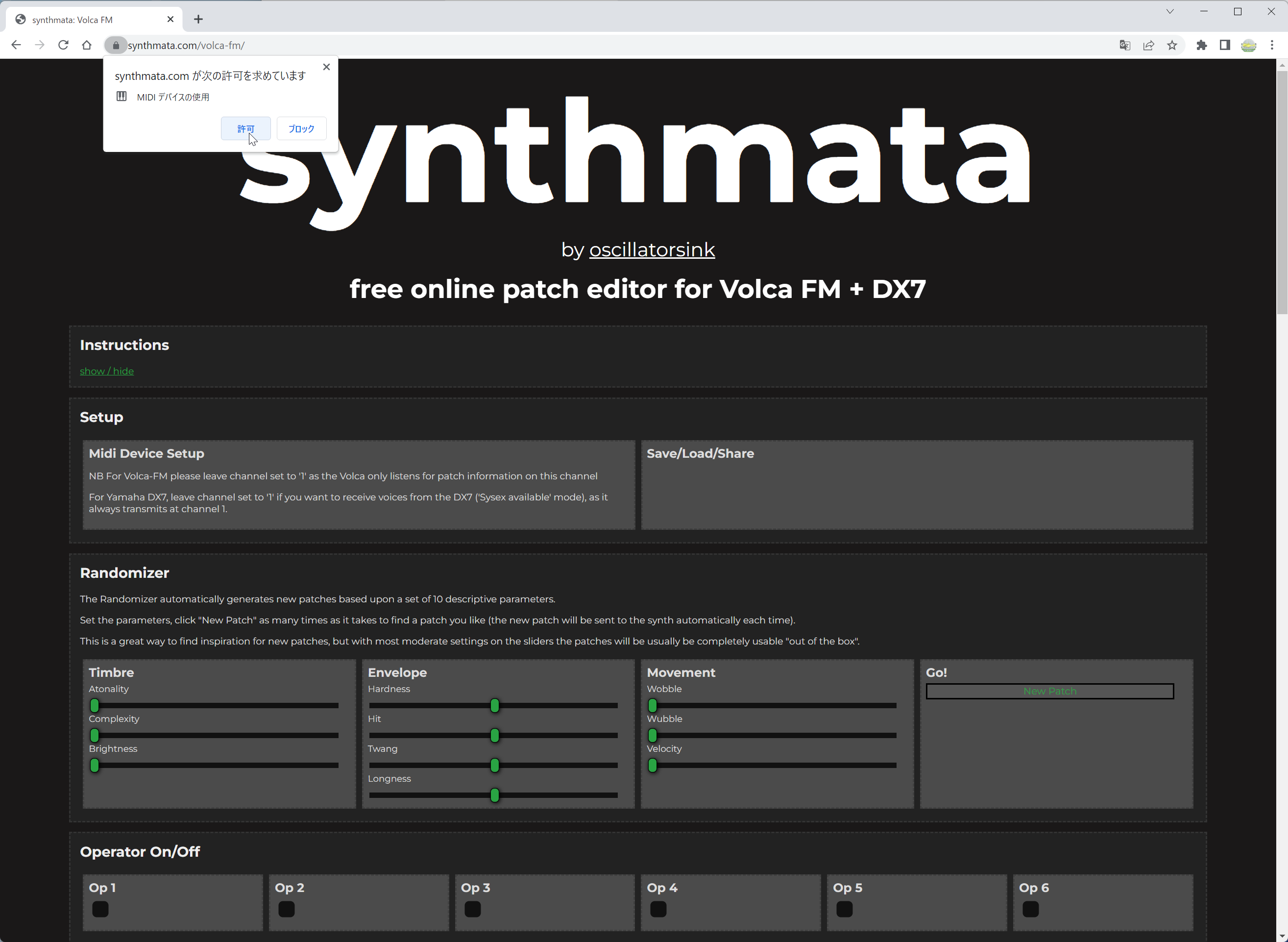The width and height of the screenshot is (1288, 942).
Task: Generate a New Patch
Action: (1050, 691)
